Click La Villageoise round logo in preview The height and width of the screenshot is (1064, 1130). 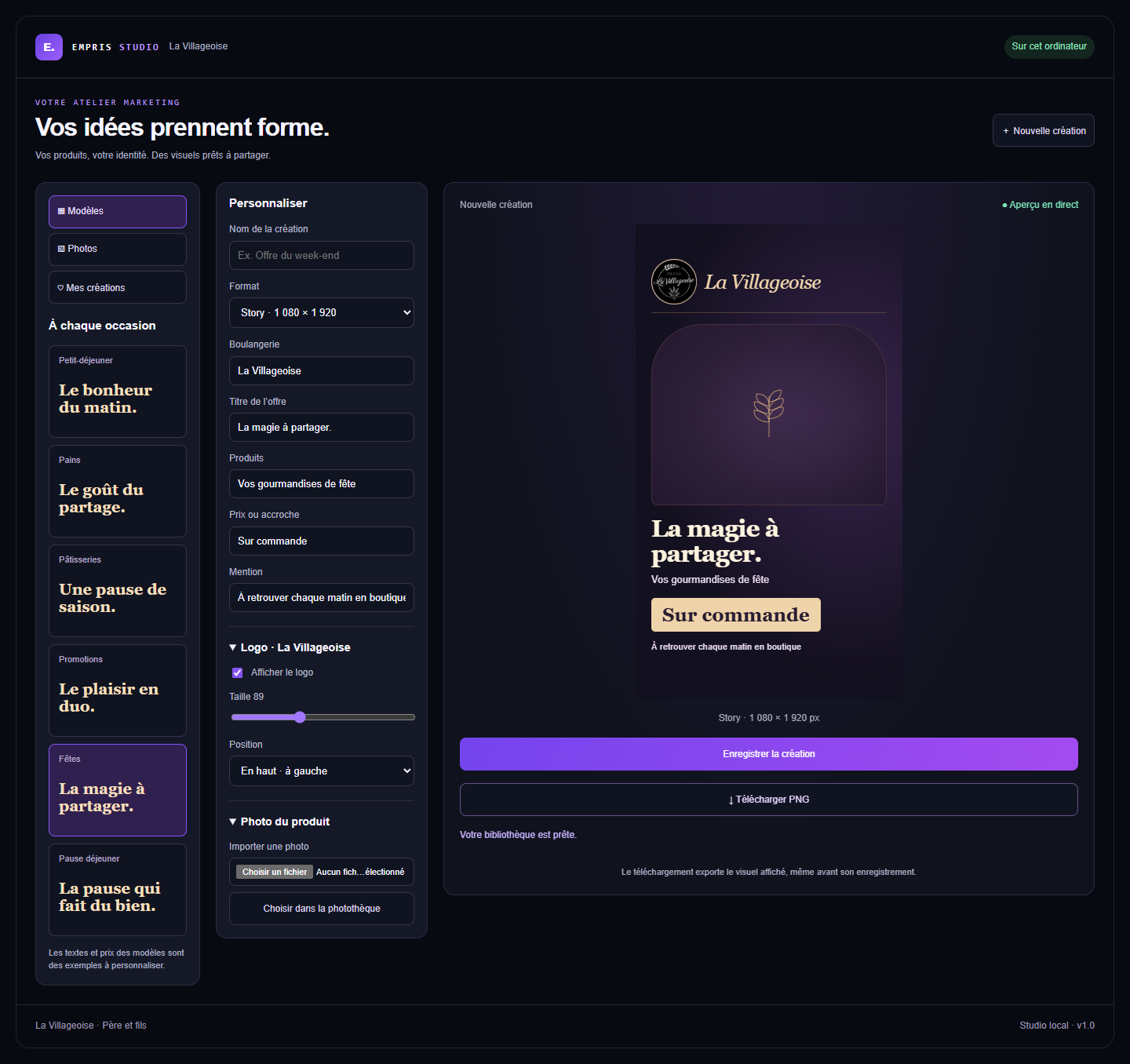coord(674,282)
